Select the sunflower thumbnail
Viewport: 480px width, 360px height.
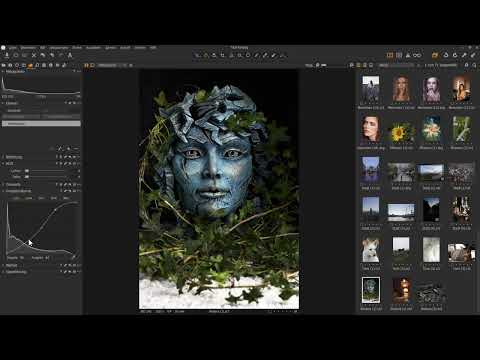[x=401, y=131]
